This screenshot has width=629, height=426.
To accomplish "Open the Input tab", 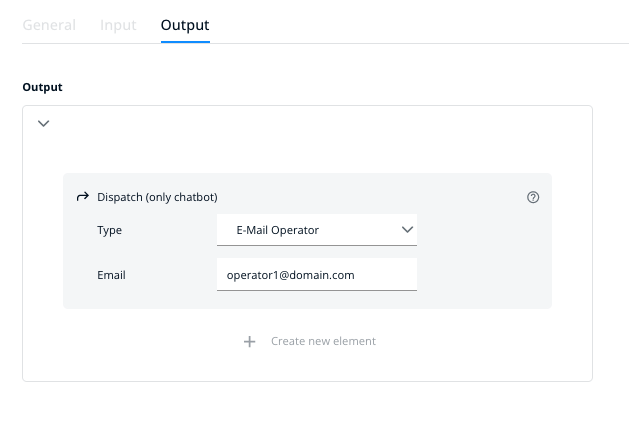I will pyautogui.click(x=118, y=24).
